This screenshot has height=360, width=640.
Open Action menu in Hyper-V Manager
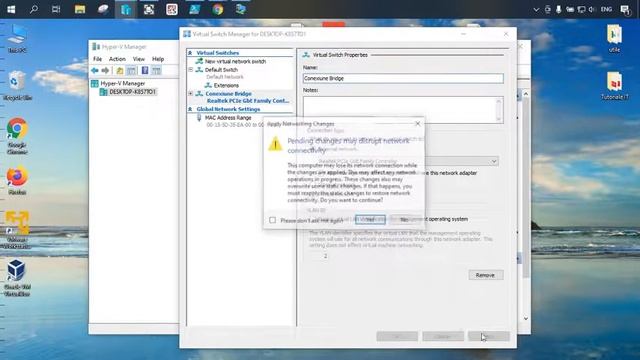click(117, 59)
